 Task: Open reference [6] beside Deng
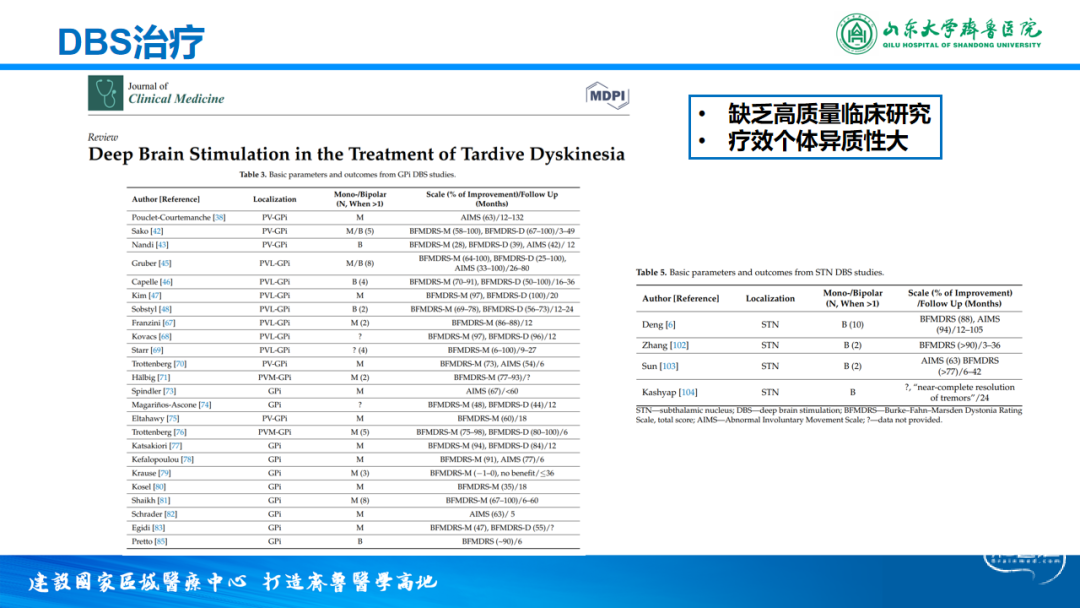[670, 325]
